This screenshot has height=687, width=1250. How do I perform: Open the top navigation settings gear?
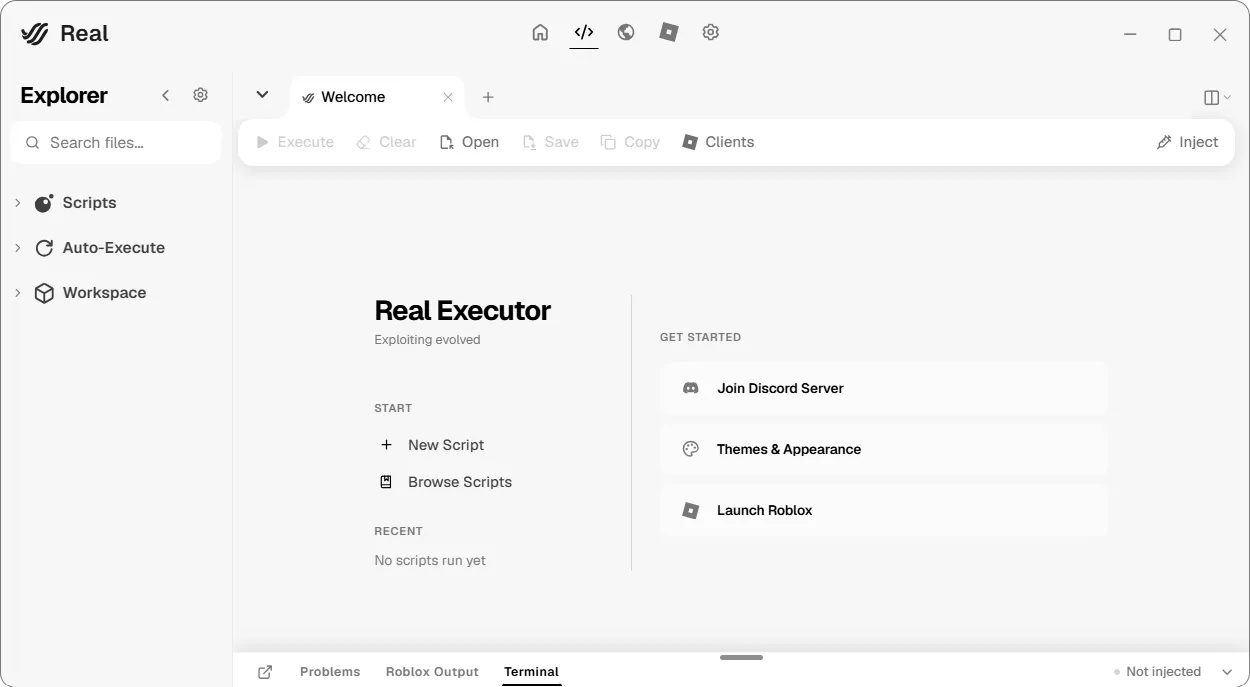711,32
